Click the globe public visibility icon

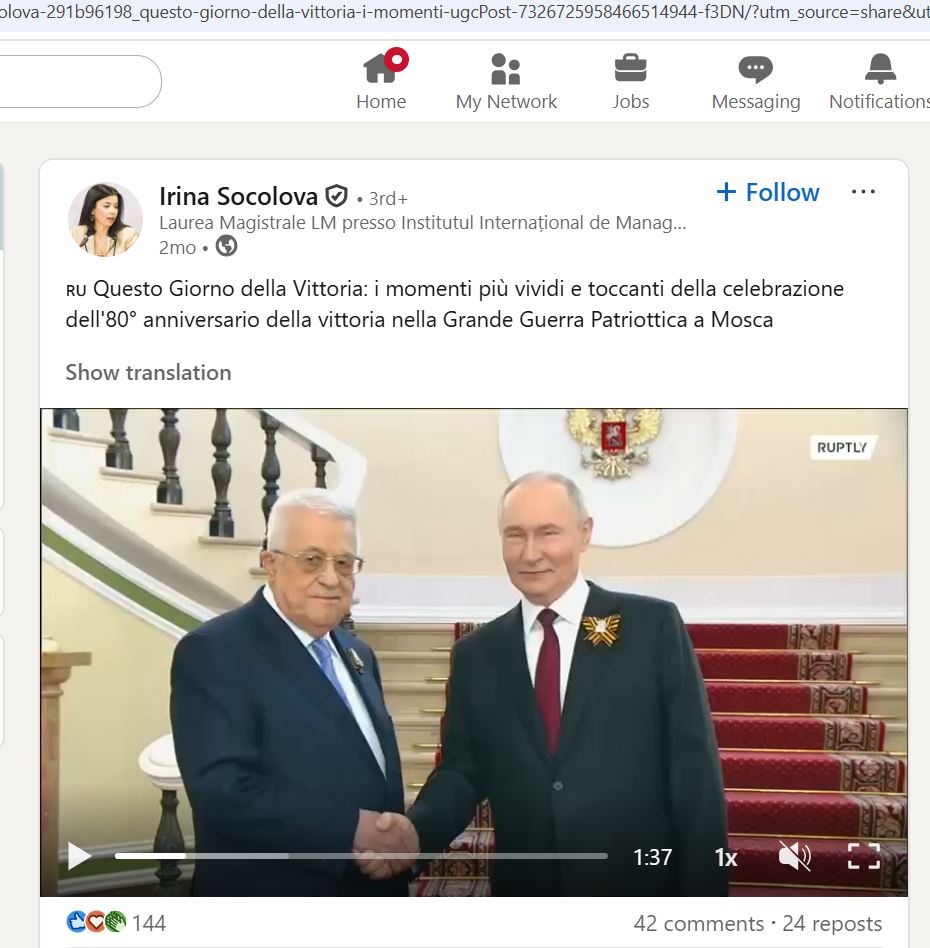(226, 246)
